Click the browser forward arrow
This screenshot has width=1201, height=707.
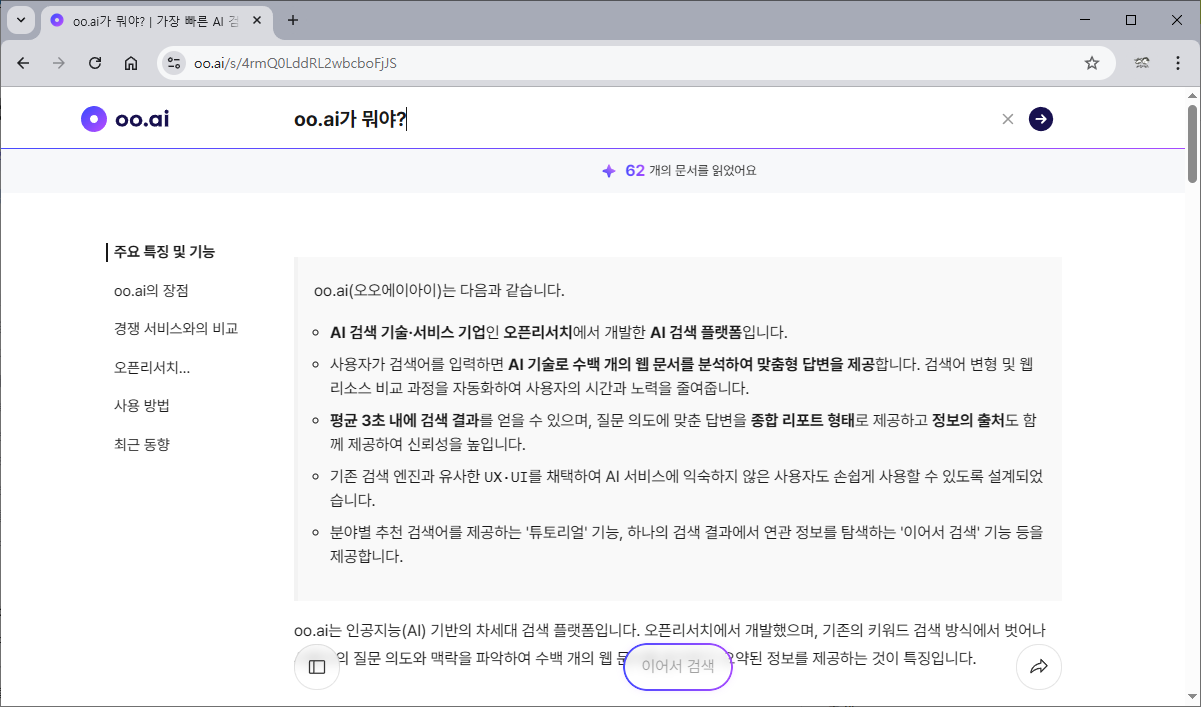[59, 63]
